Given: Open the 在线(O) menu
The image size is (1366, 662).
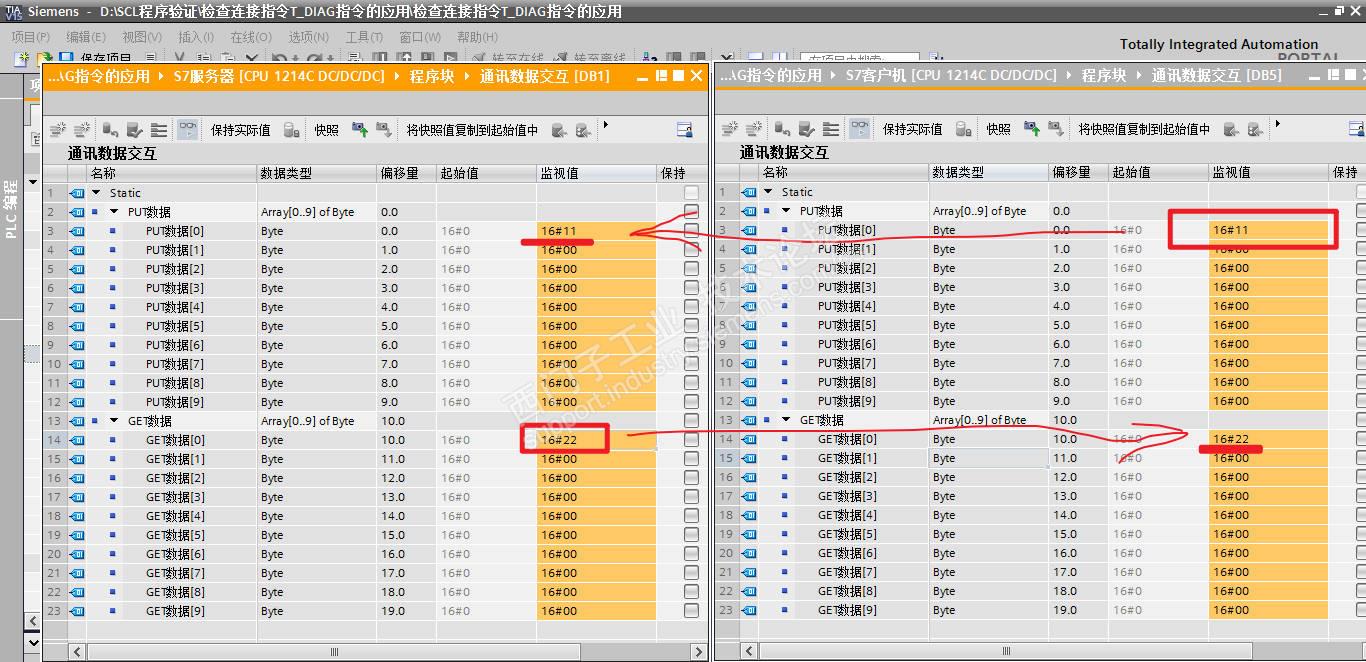Looking at the screenshot, I should pos(251,37).
